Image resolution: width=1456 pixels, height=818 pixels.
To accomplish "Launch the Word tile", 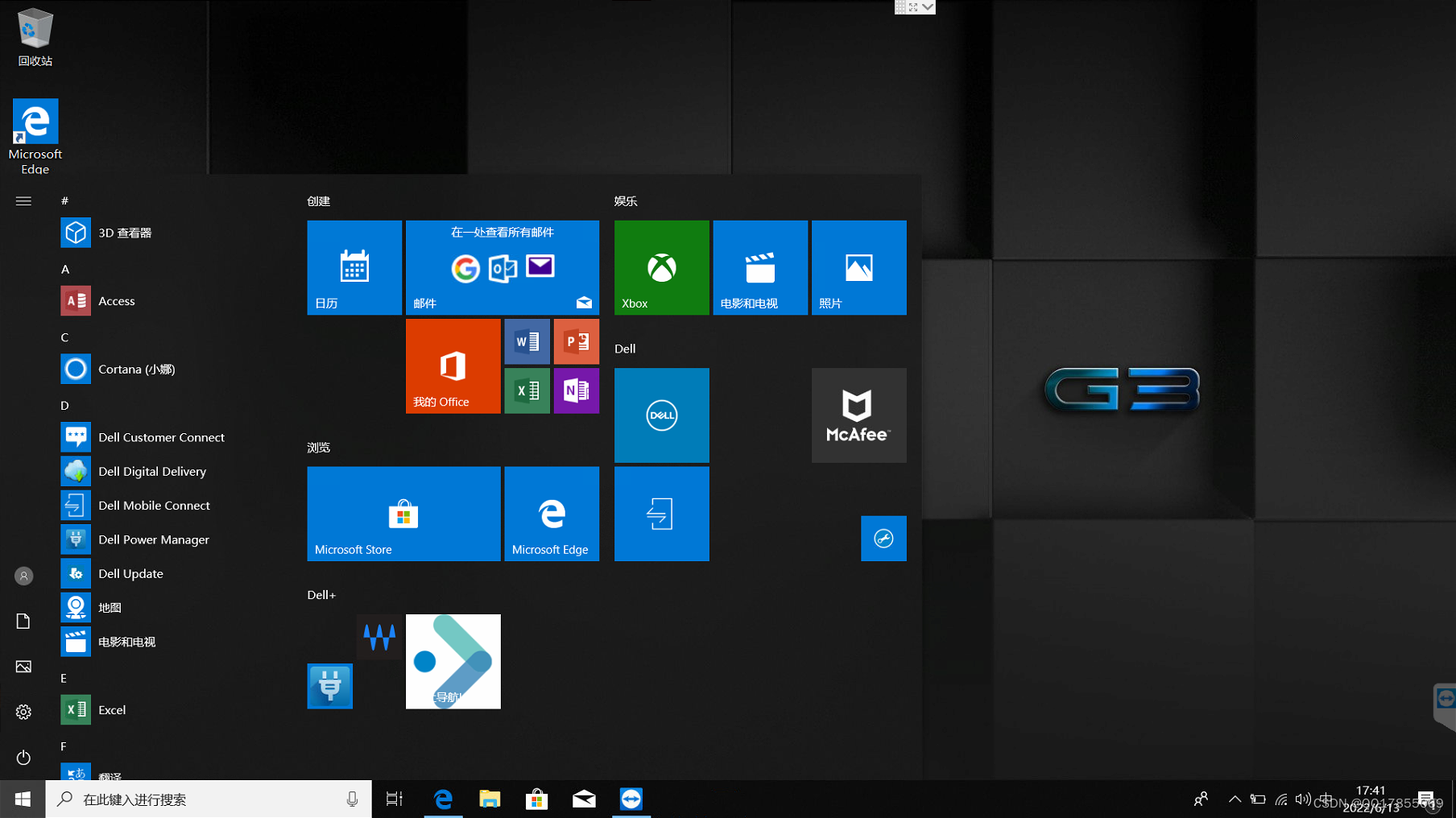I will [x=527, y=341].
